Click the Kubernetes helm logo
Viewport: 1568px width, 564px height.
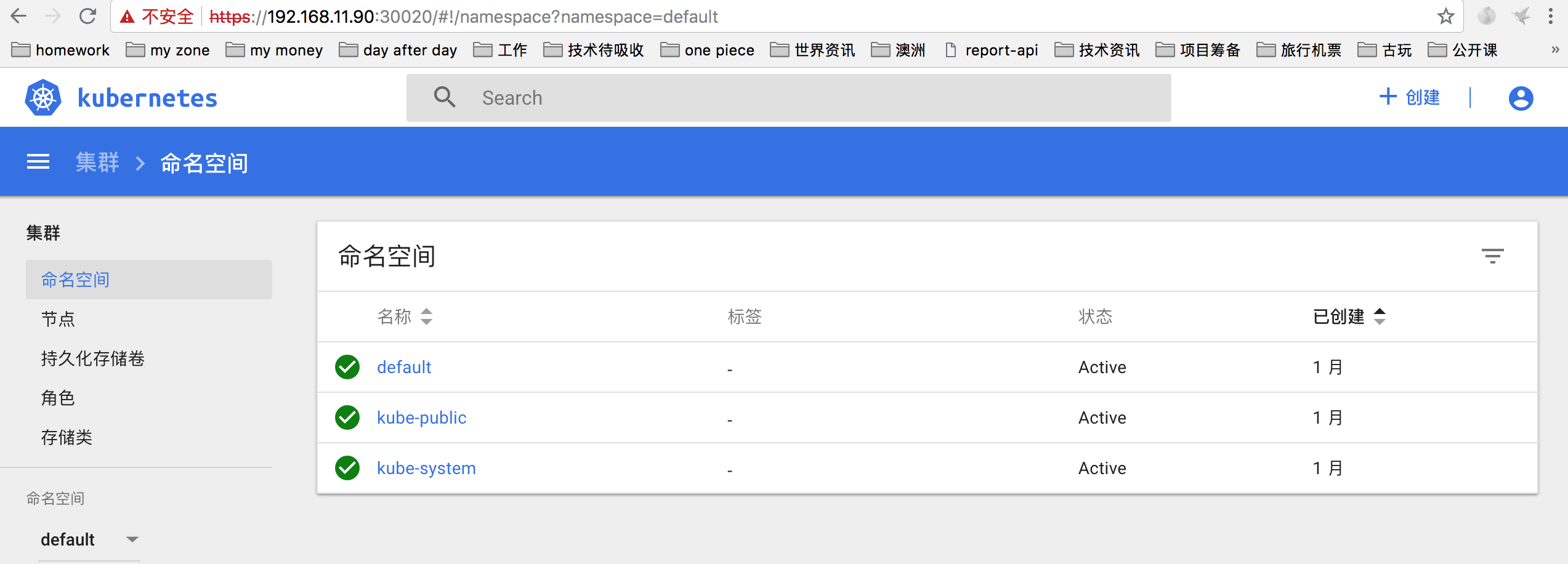43,98
